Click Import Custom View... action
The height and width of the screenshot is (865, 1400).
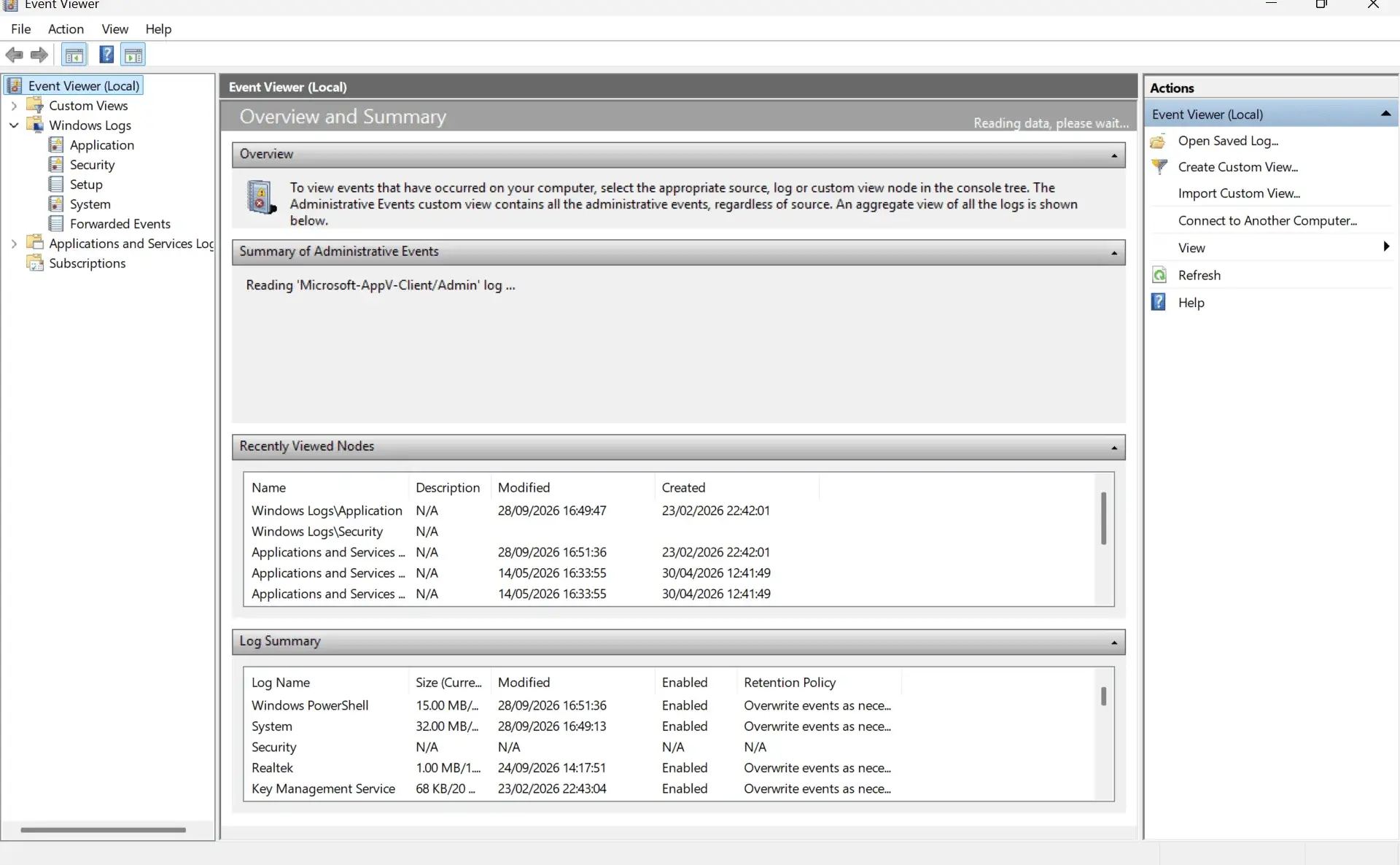(1239, 193)
